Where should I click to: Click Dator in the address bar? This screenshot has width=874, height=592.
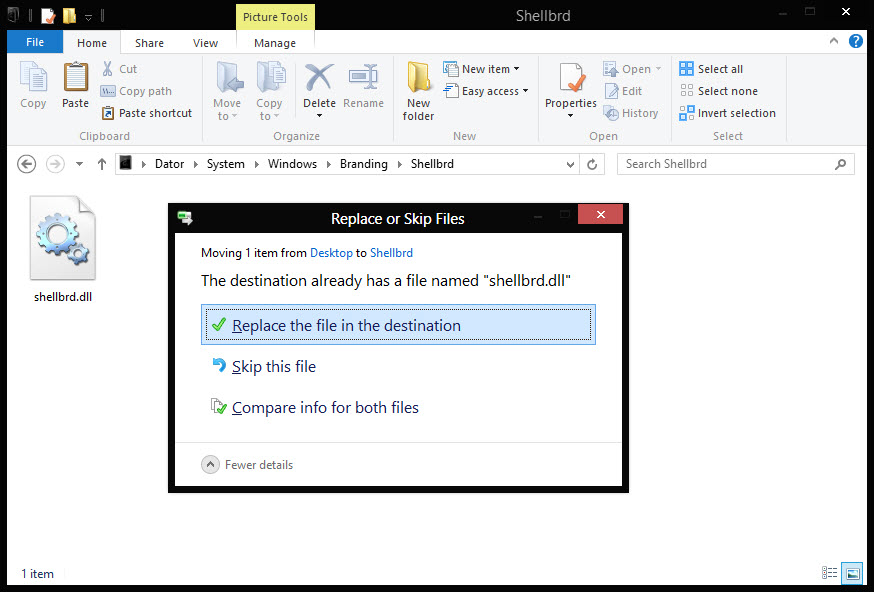click(169, 164)
